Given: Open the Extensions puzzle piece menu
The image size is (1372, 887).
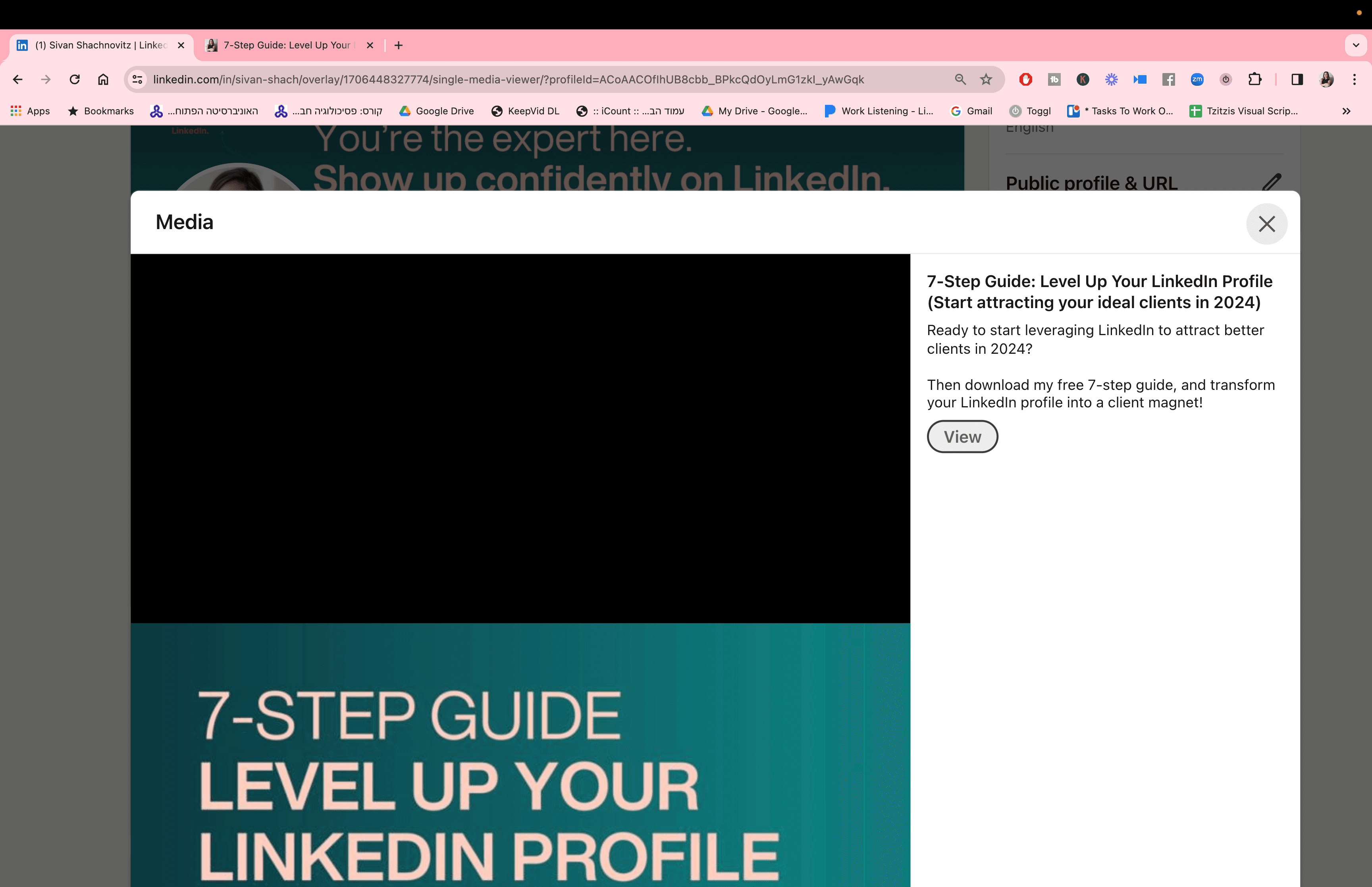Looking at the screenshot, I should coord(1255,79).
